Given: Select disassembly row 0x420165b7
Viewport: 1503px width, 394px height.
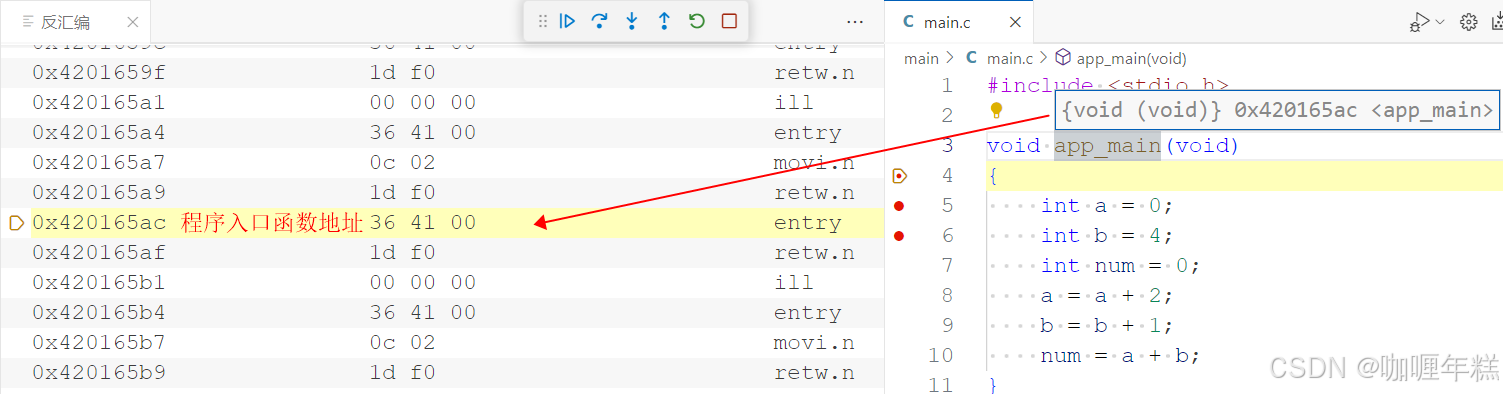Looking at the screenshot, I should click(x=442, y=343).
